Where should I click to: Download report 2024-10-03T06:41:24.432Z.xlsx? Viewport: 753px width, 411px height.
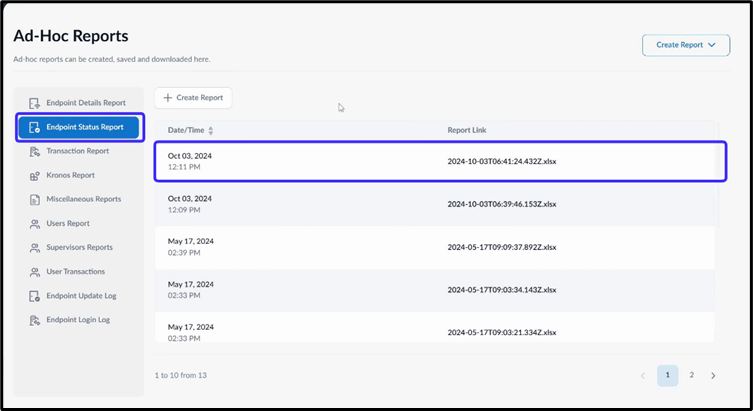[x=502, y=162]
